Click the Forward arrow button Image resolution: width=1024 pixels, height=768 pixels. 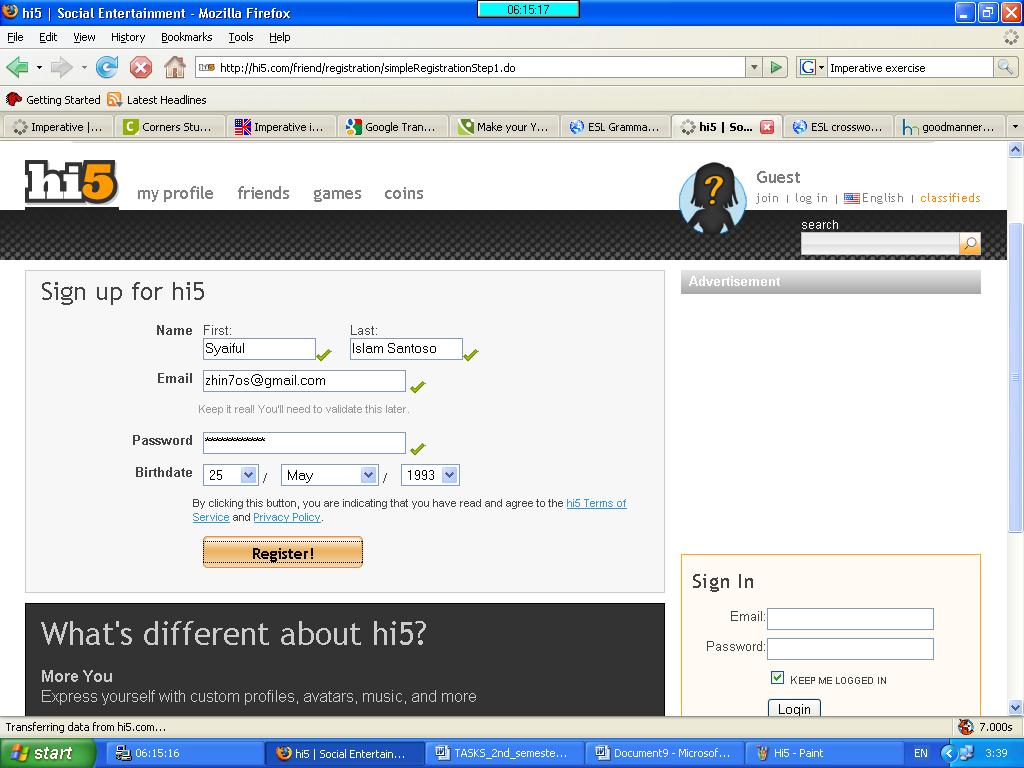pos(61,67)
